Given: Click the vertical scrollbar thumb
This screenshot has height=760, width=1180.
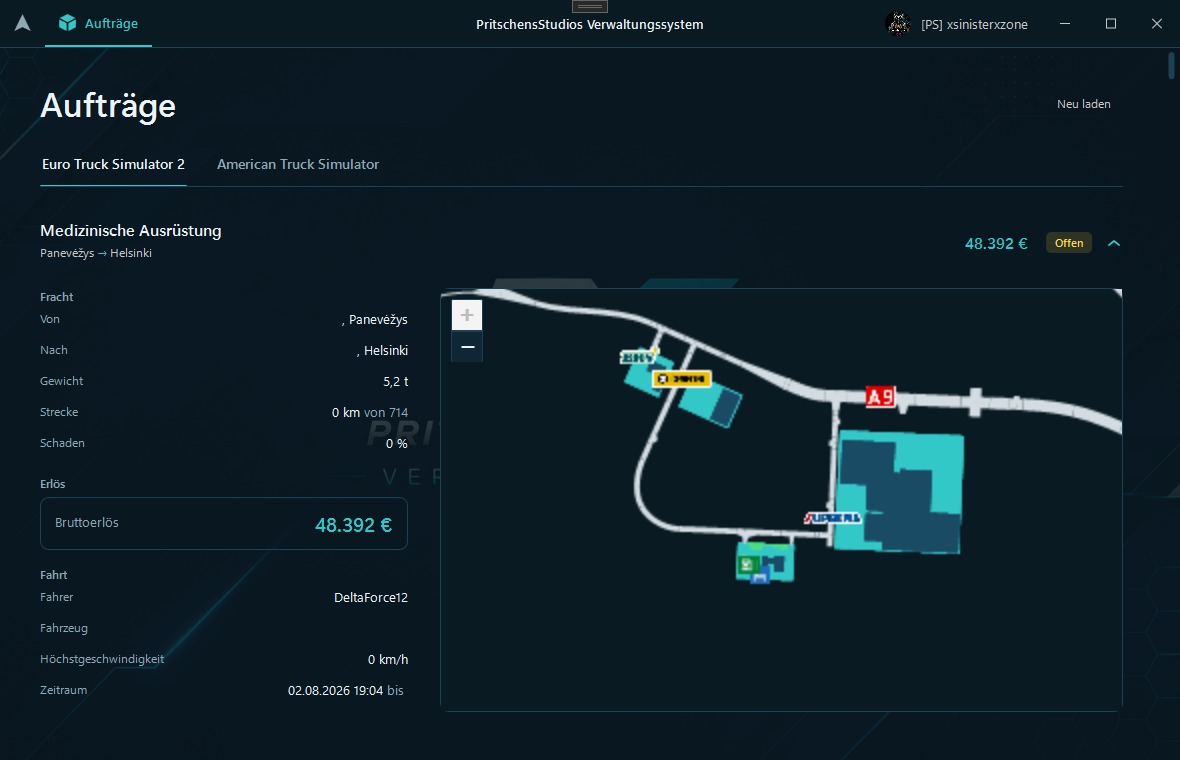Looking at the screenshot, I should tap(1171, 65).
